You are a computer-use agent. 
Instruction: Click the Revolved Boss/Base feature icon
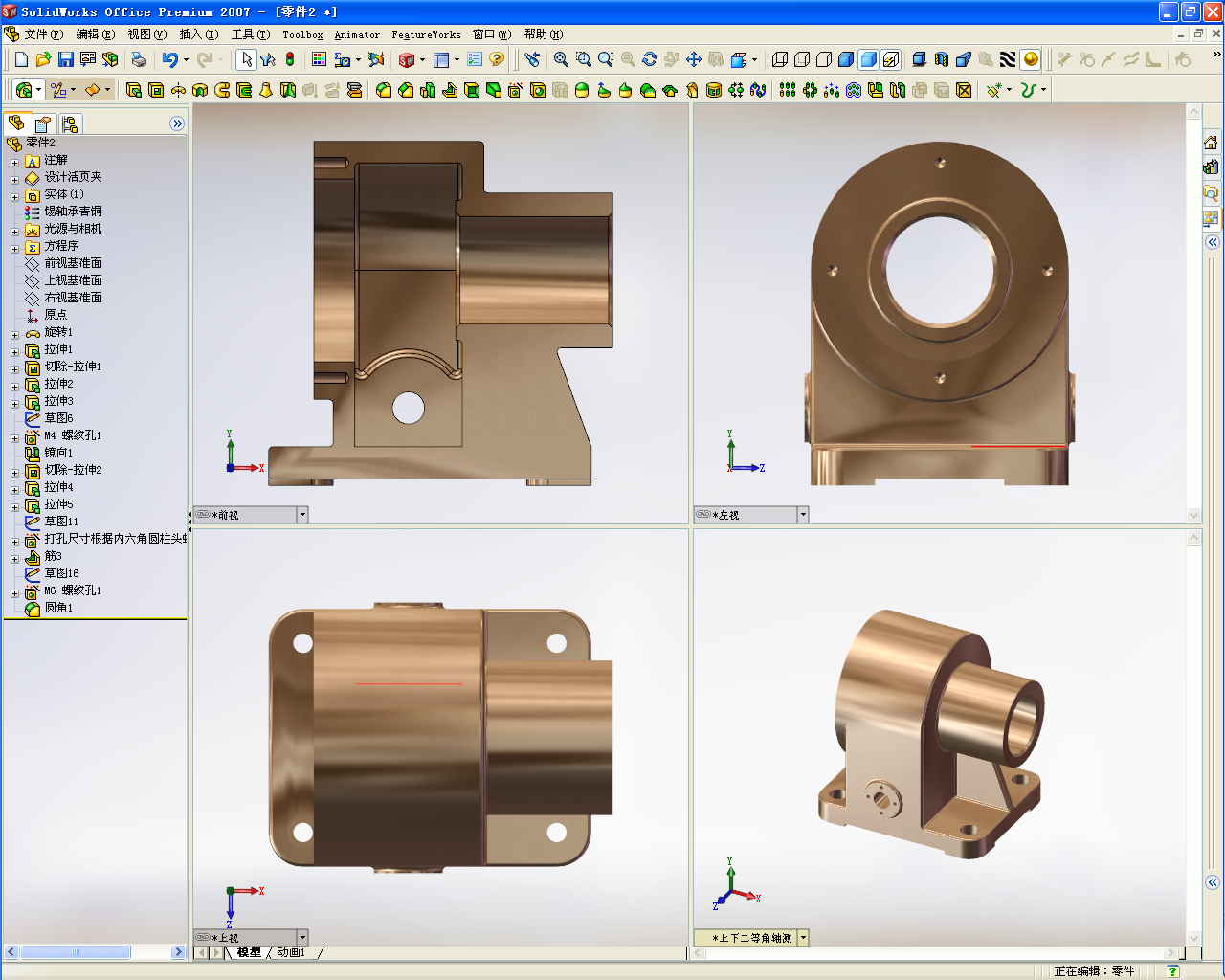(x=178, y=90)
